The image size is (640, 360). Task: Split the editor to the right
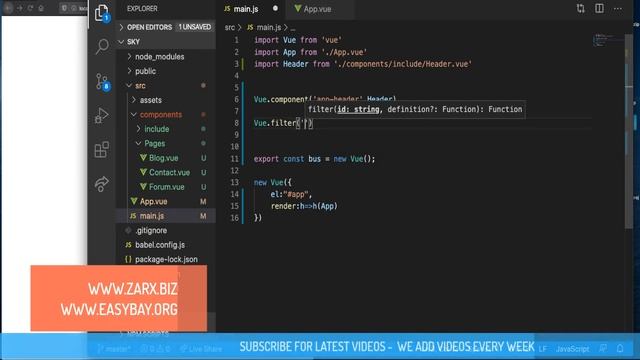coord(599,9)
